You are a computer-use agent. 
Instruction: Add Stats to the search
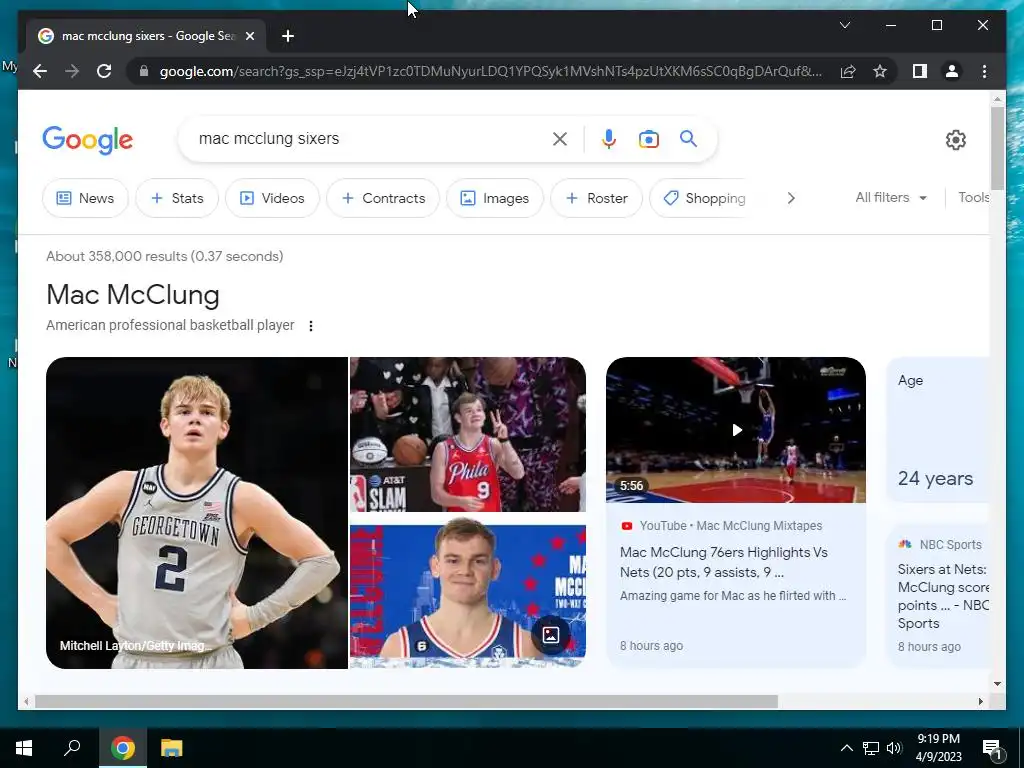click(x=176, y=198)
